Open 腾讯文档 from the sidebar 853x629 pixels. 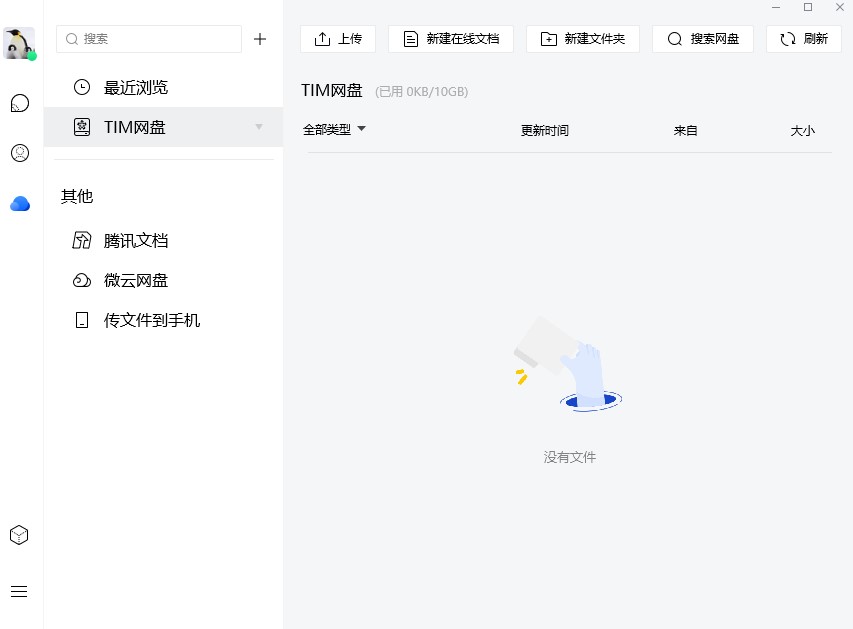click(x=136, y=240)
